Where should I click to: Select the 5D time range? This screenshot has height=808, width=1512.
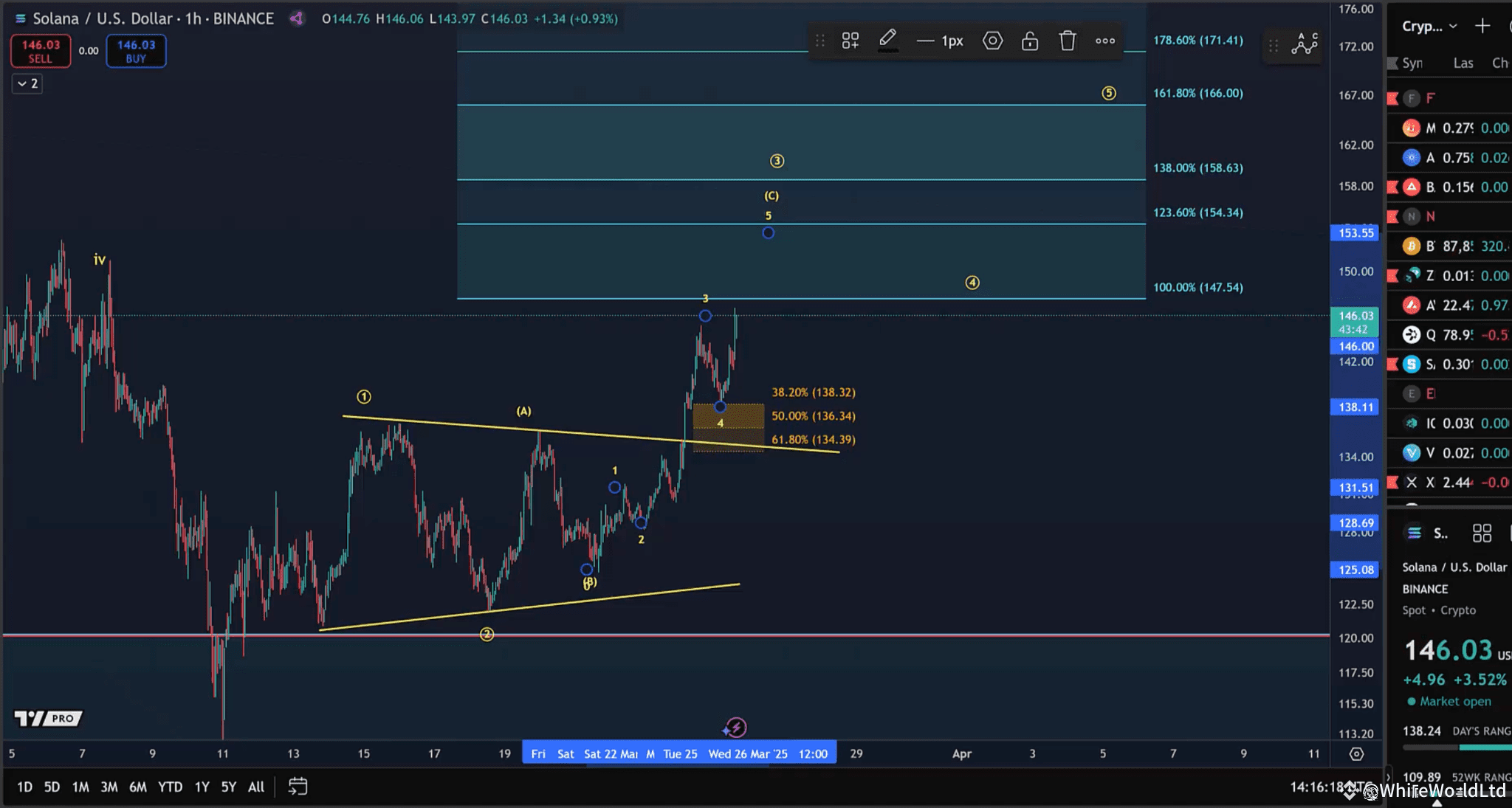click(x=52, y=787)
